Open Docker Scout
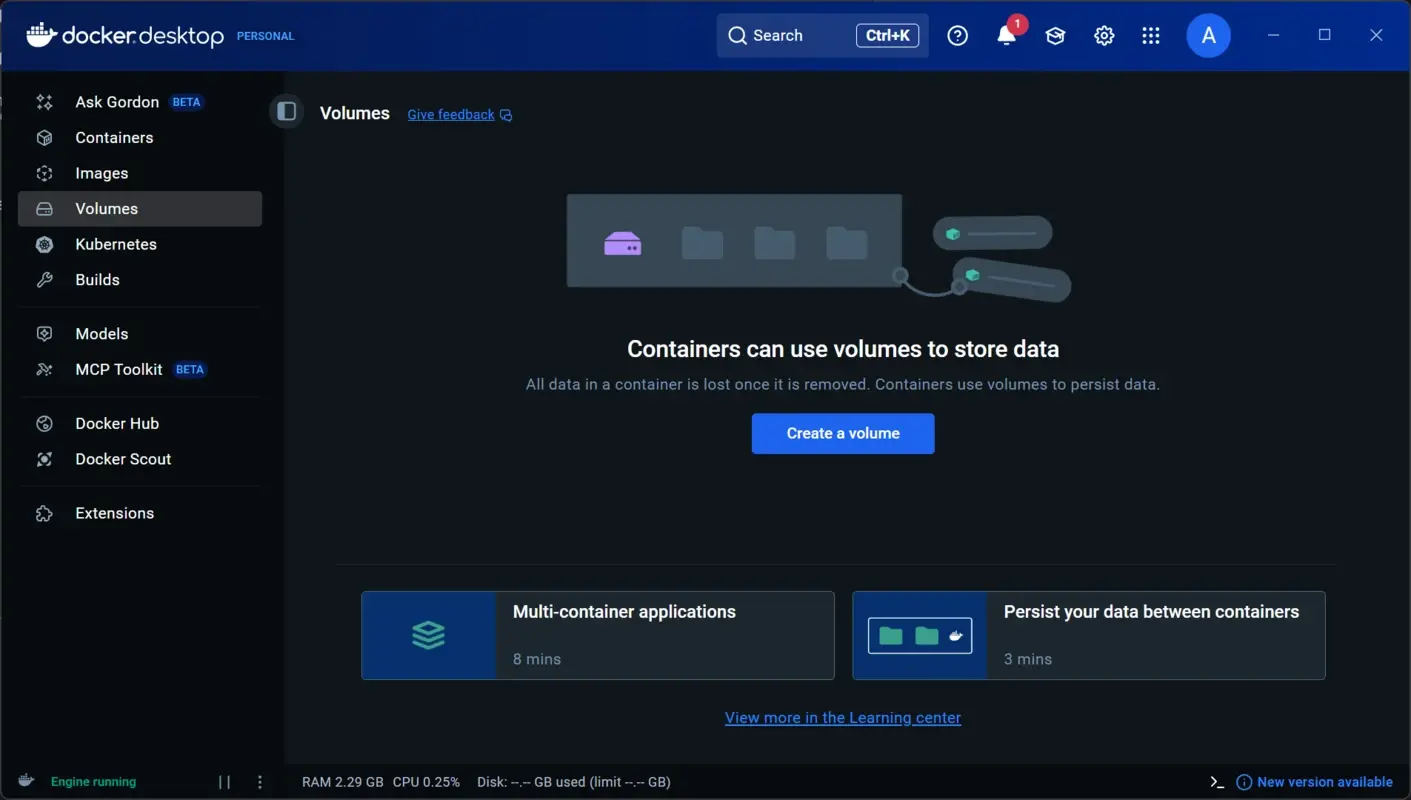The height and width of the screenshot is (800, 1411). pyautogui.click(x=122, y=459)
